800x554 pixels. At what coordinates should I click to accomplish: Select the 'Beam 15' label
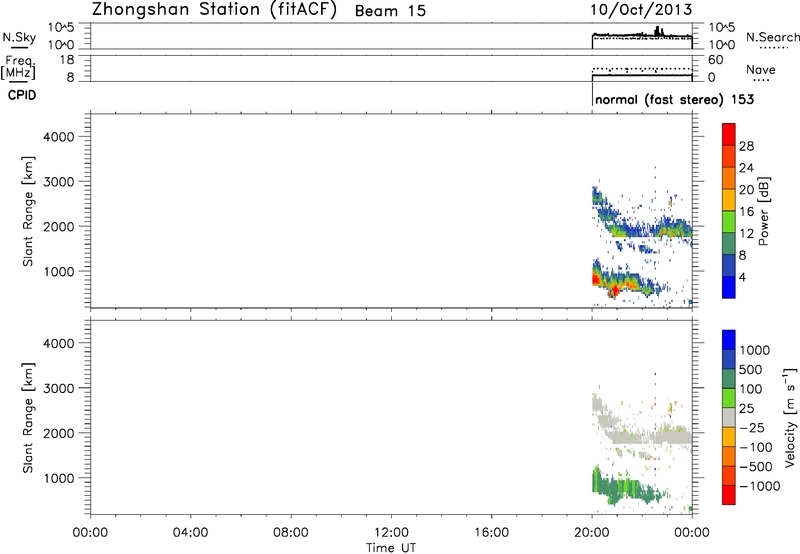[390, 11]
